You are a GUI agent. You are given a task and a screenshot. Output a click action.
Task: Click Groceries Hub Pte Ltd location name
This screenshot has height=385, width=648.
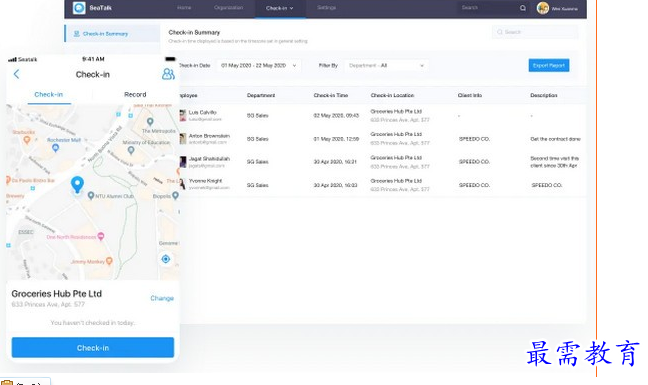click(x=57, y=294)
